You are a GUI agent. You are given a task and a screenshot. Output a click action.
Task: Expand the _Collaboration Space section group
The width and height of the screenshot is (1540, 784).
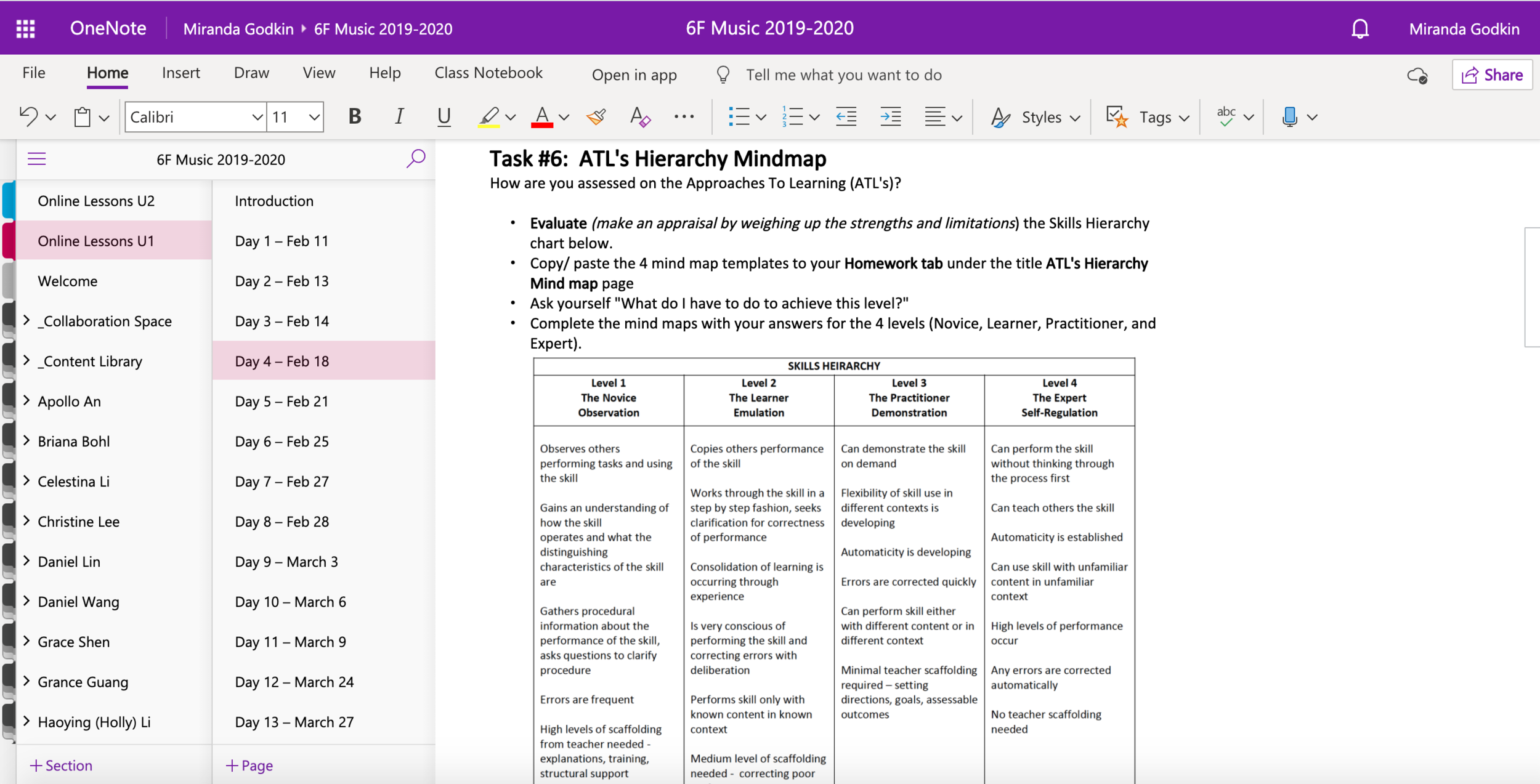[26, 320]
